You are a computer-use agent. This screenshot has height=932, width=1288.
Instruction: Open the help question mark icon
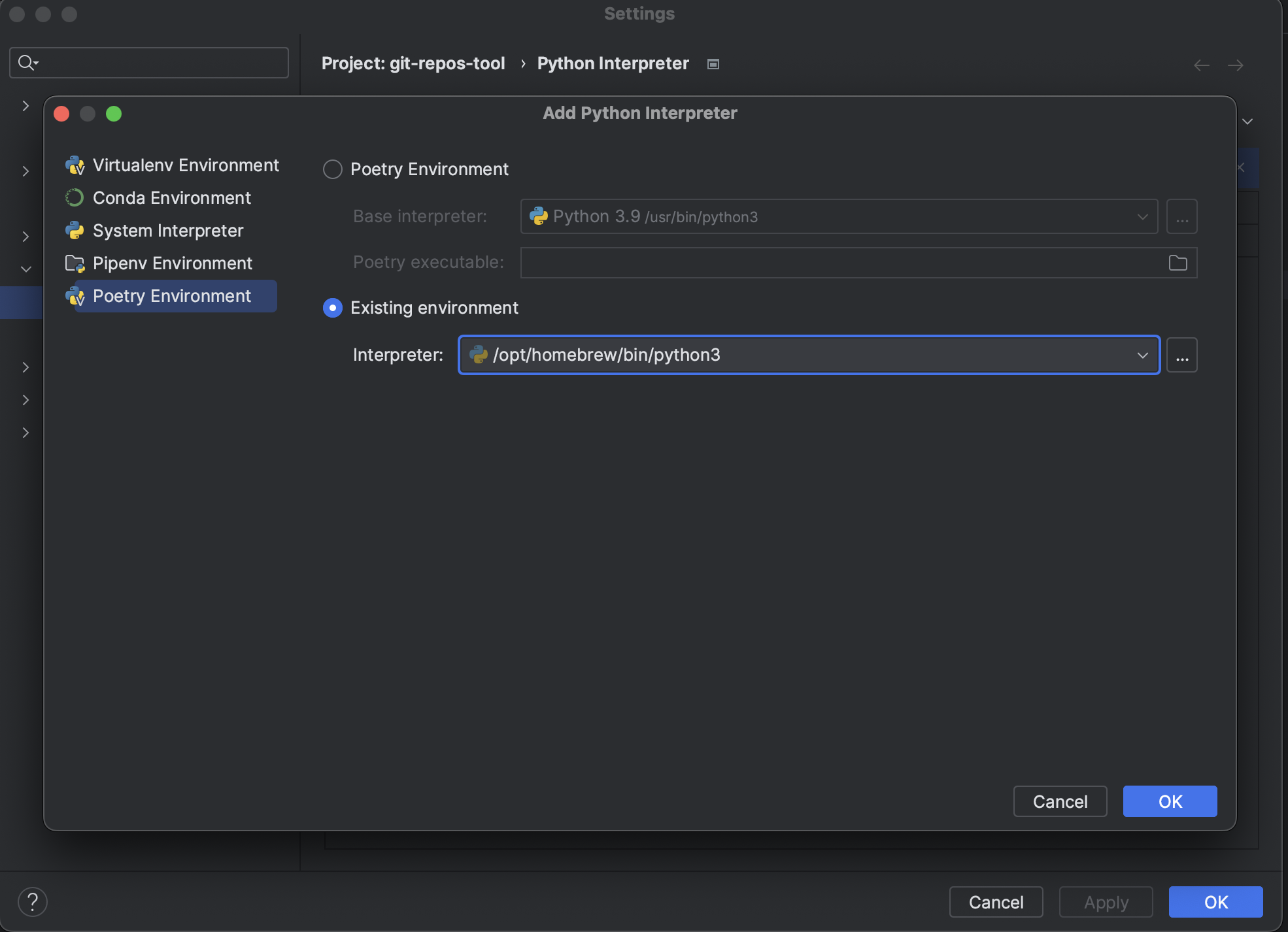pyautogui.click(x=33, y=902)
